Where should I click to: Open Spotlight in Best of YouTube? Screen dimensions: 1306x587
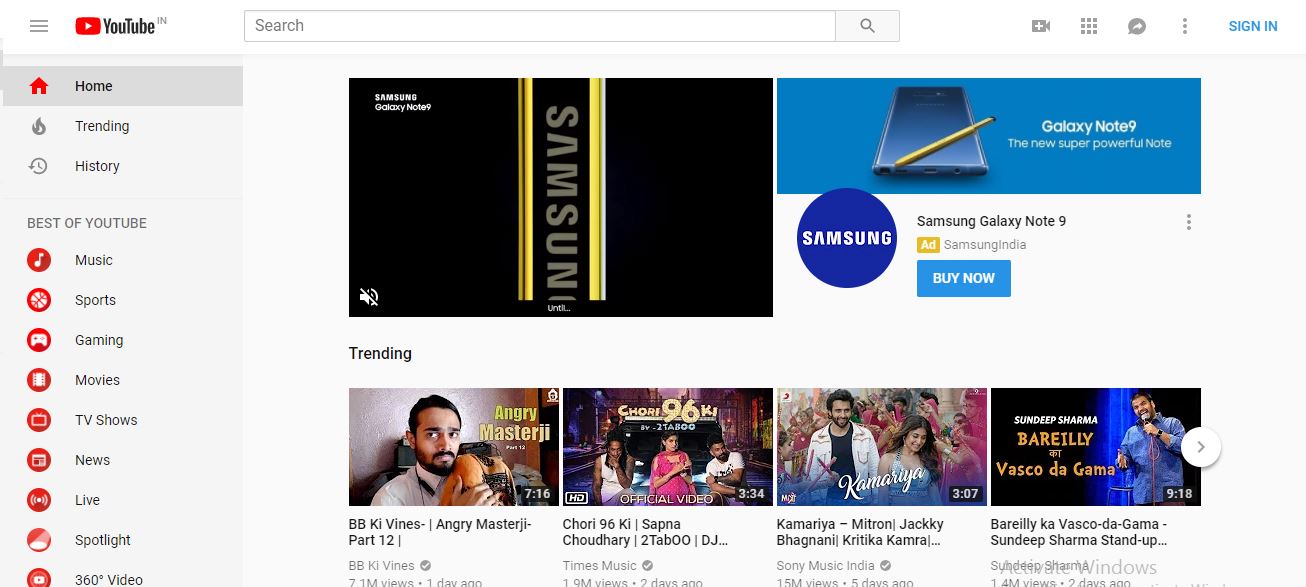pyautogui.click(x=122, y=540)
